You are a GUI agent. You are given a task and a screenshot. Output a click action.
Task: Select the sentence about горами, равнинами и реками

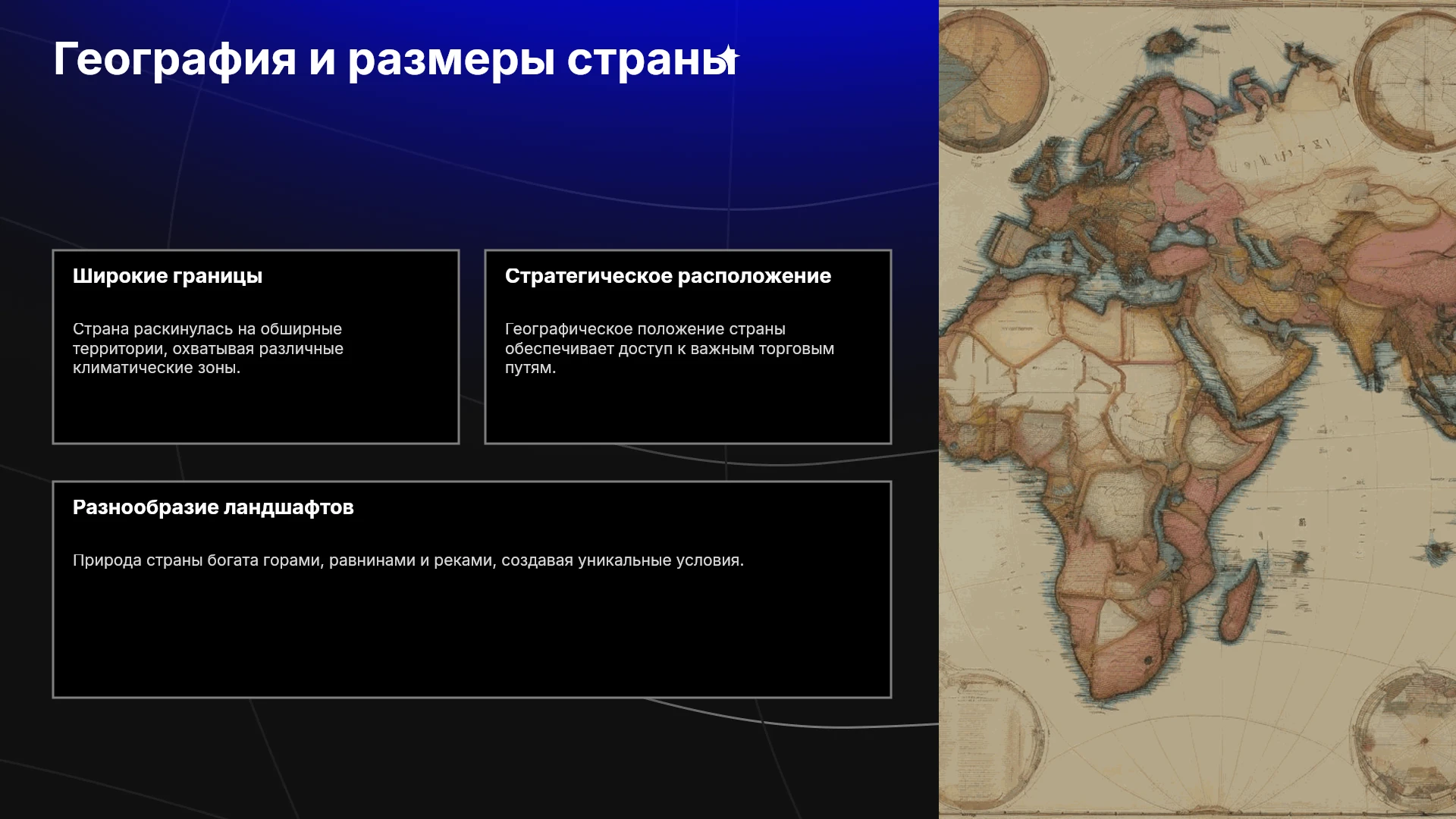click(x=408, y=560)
